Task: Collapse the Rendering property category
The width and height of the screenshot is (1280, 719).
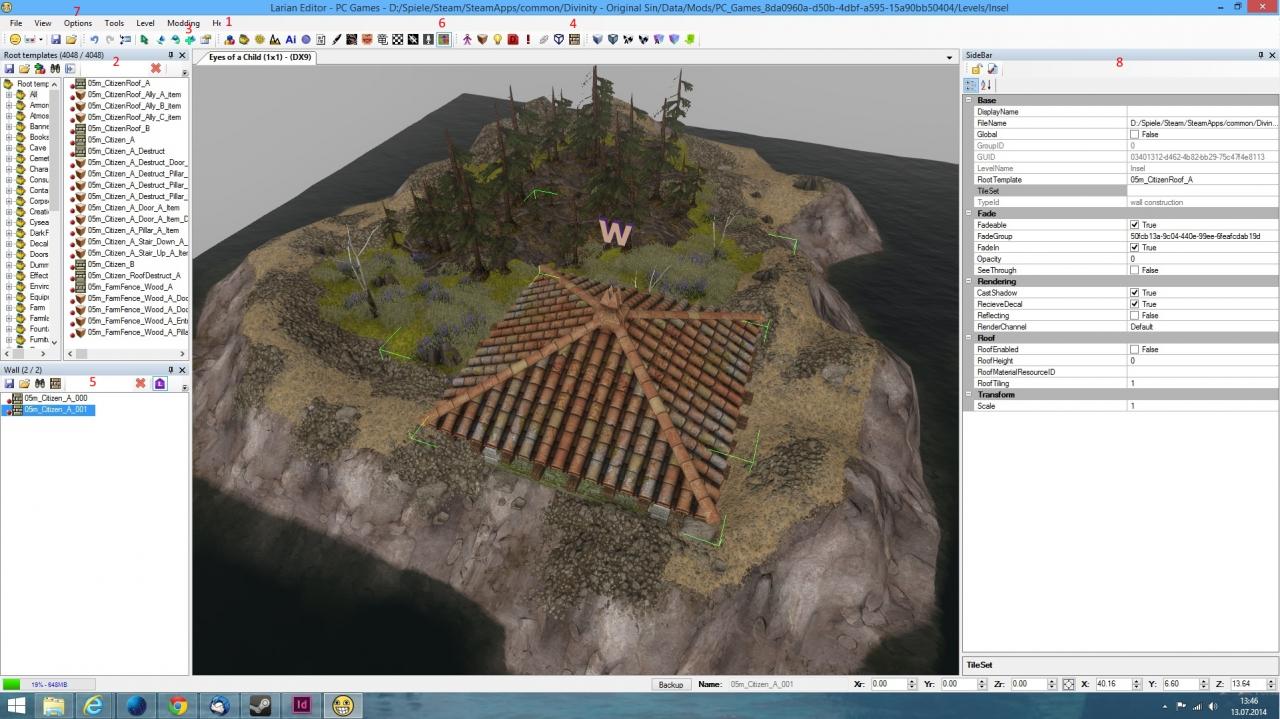Action: click(x=968, y=281)
